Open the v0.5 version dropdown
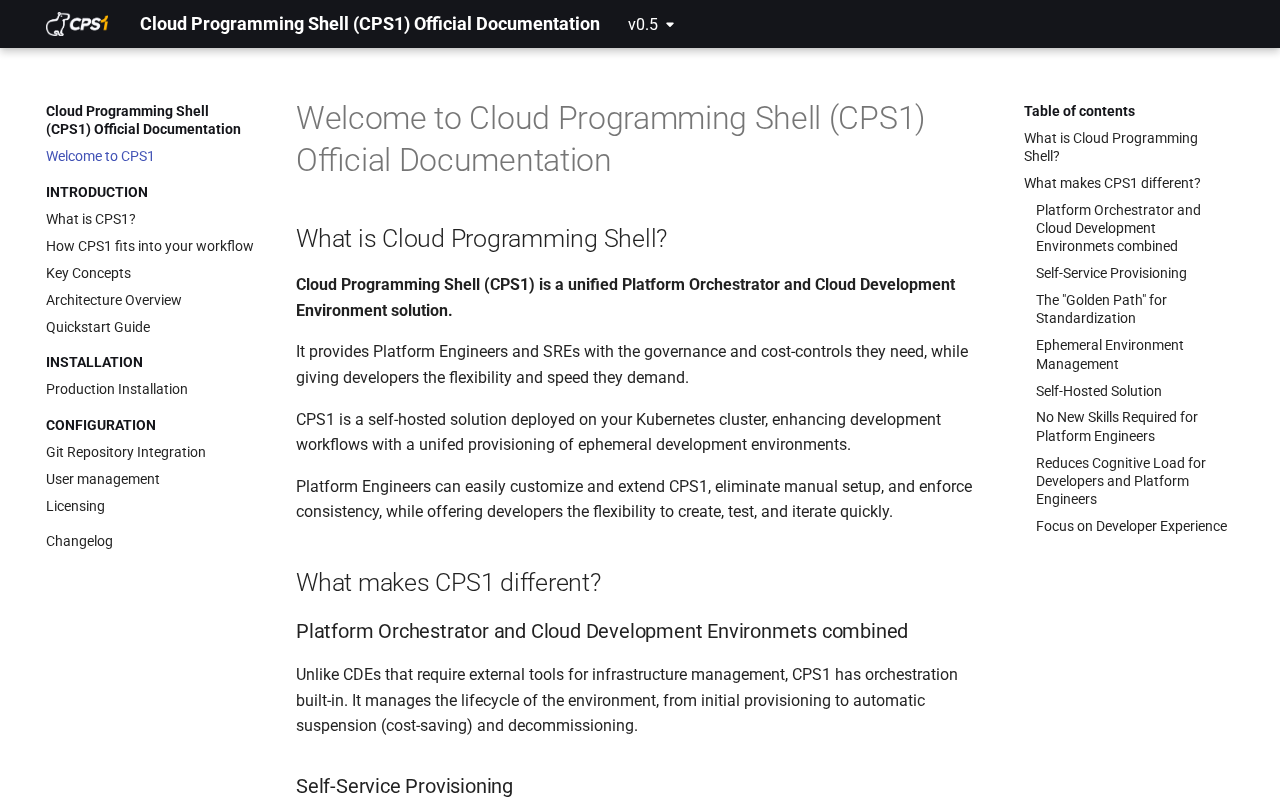The height and width of the screenshot is (800, 1280). tap(650, 24)
